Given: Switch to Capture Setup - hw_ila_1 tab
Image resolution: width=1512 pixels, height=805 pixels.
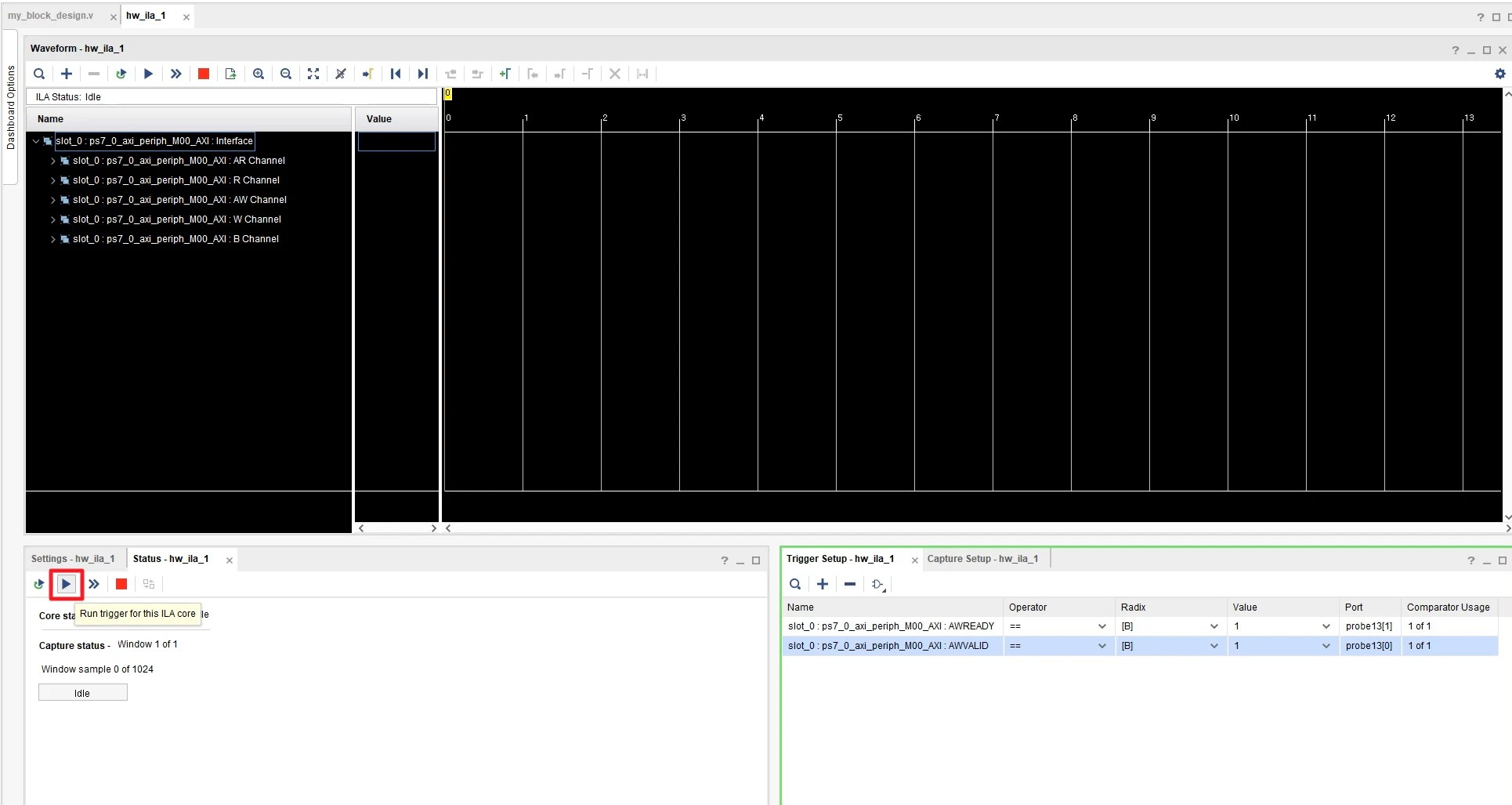Looking at the screenshot, I should 982,559.
